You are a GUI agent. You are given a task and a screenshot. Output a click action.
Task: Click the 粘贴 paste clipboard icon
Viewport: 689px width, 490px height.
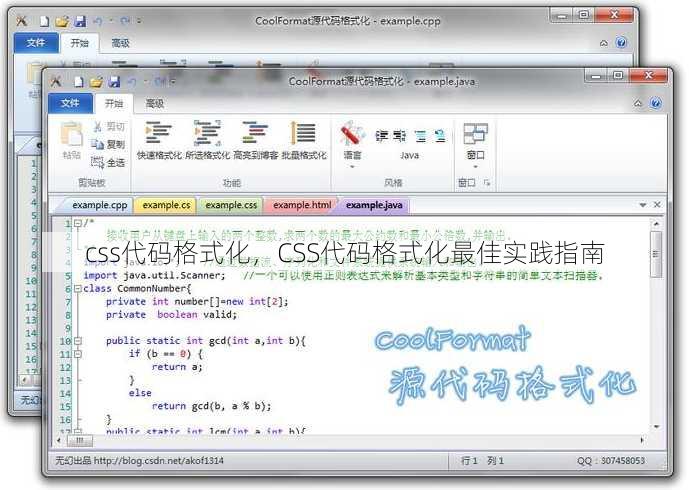(71, 134)
